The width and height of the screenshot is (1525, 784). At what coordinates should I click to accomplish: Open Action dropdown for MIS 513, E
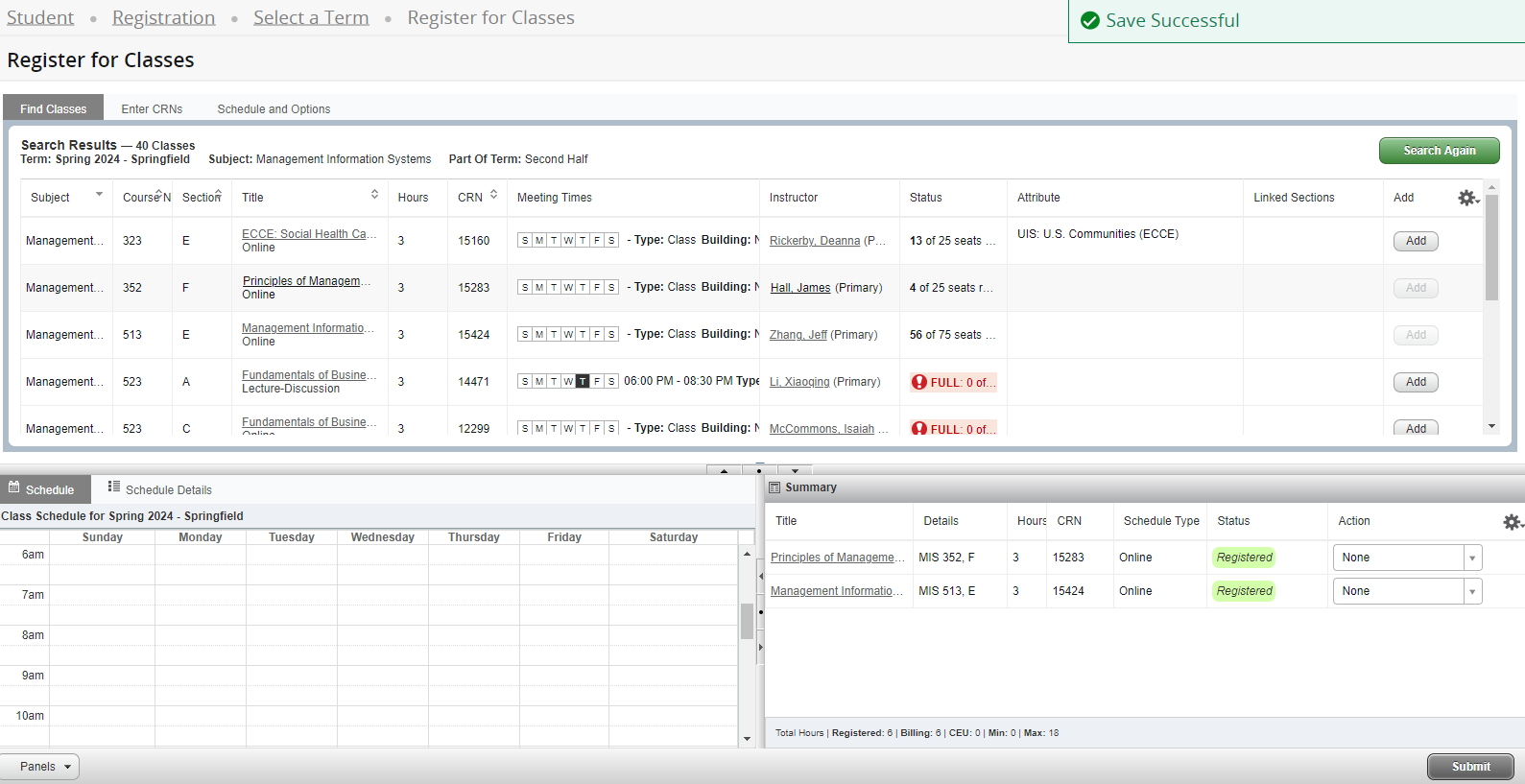[x=1471, y=591]
